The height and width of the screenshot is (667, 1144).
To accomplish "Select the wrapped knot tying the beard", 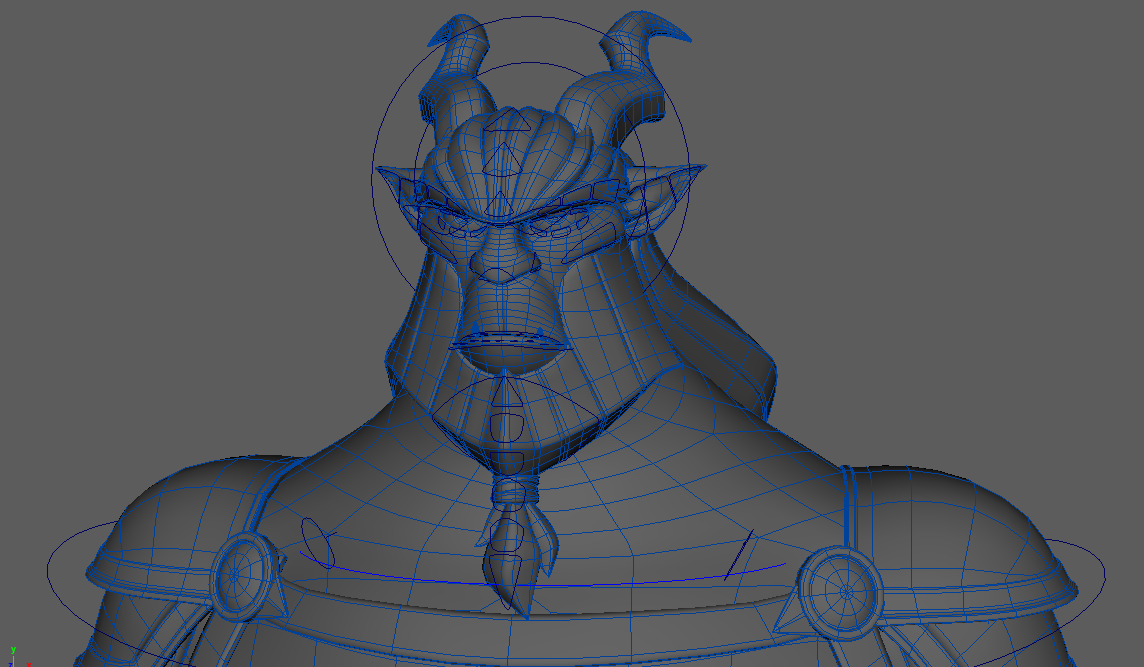I will coord(513,491).
